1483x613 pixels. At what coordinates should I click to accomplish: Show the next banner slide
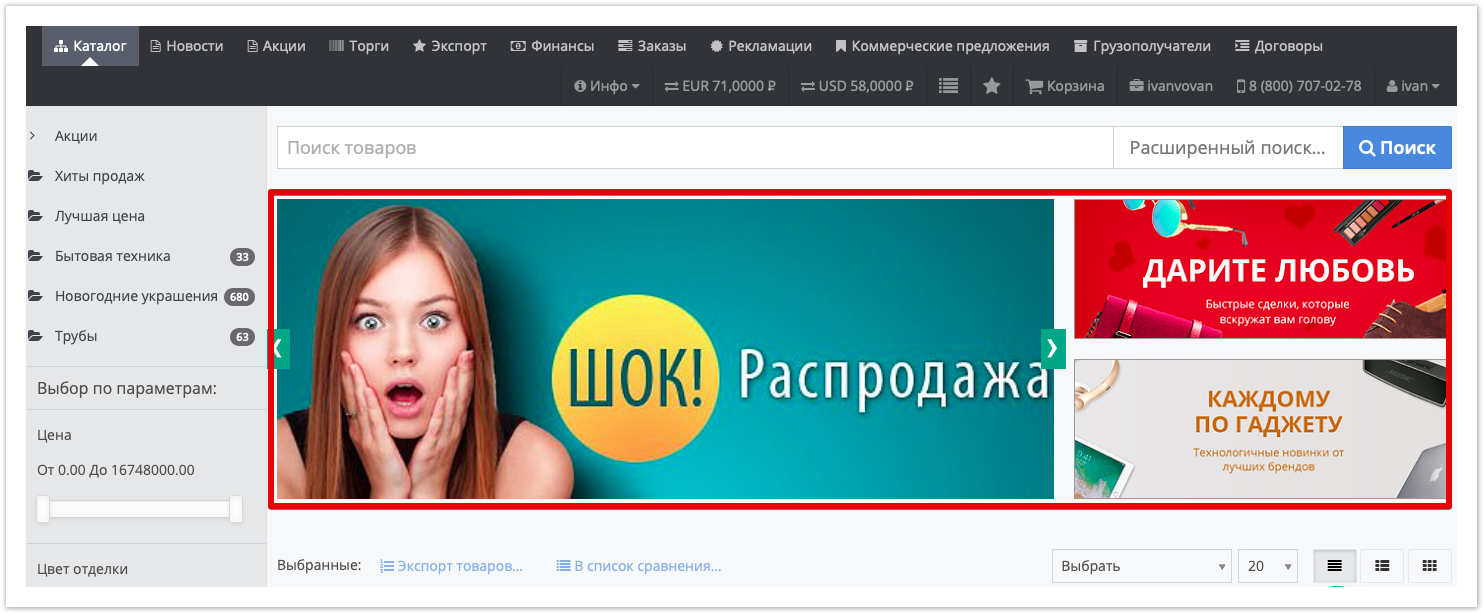click(x=1053, y=349)
